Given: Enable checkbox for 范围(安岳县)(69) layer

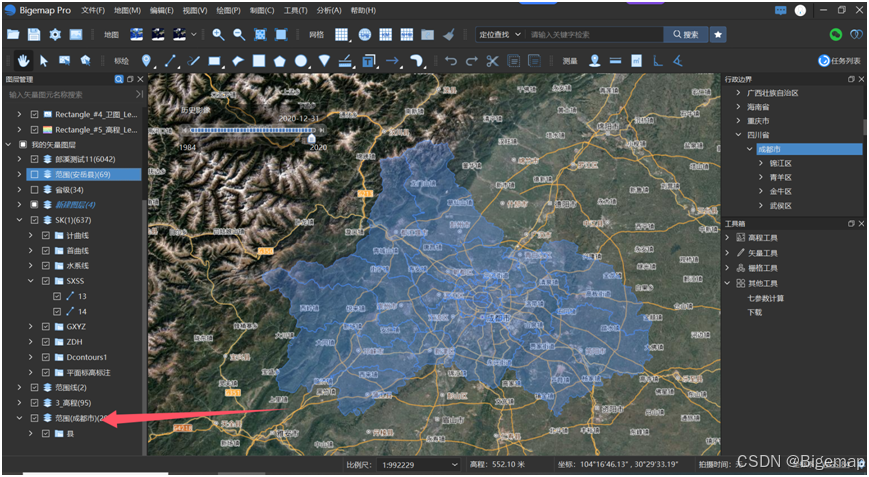Looking at the screenshot, I should coord(34,175).
